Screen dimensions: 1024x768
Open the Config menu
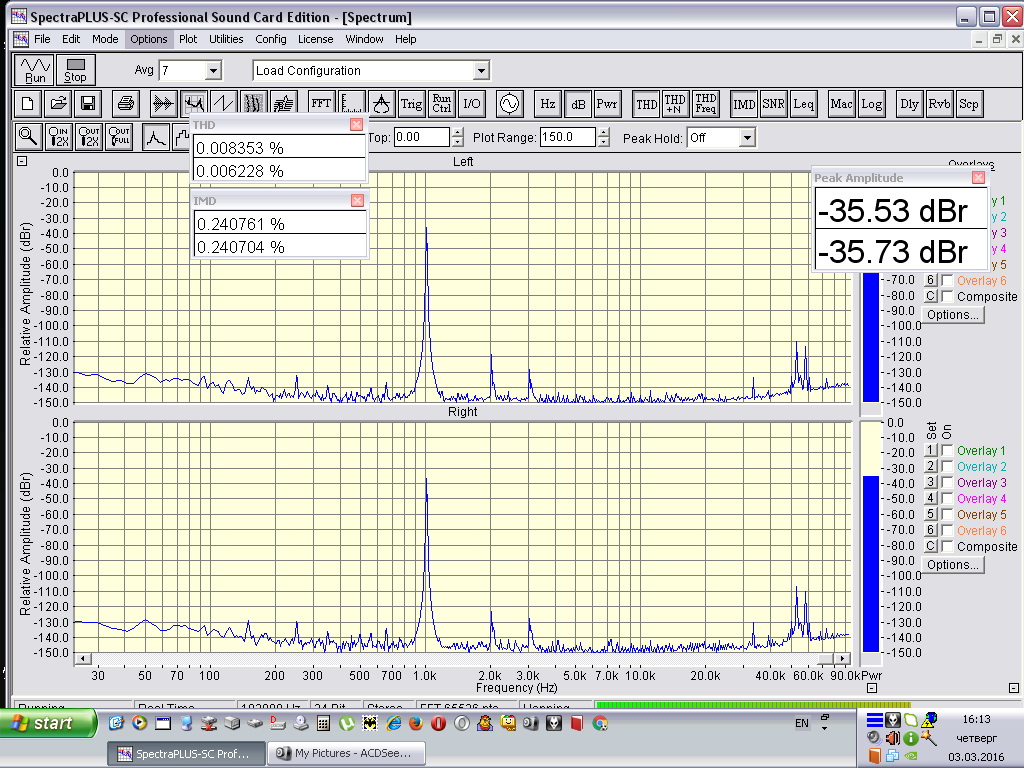coord(270,39)
